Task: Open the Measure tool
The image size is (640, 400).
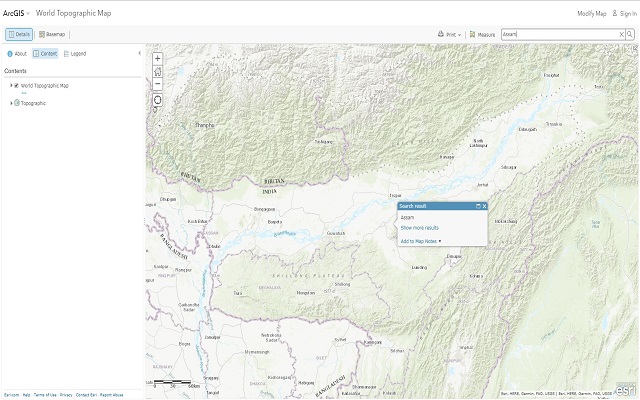Action: pyautogui.click(x=482, y=35)
